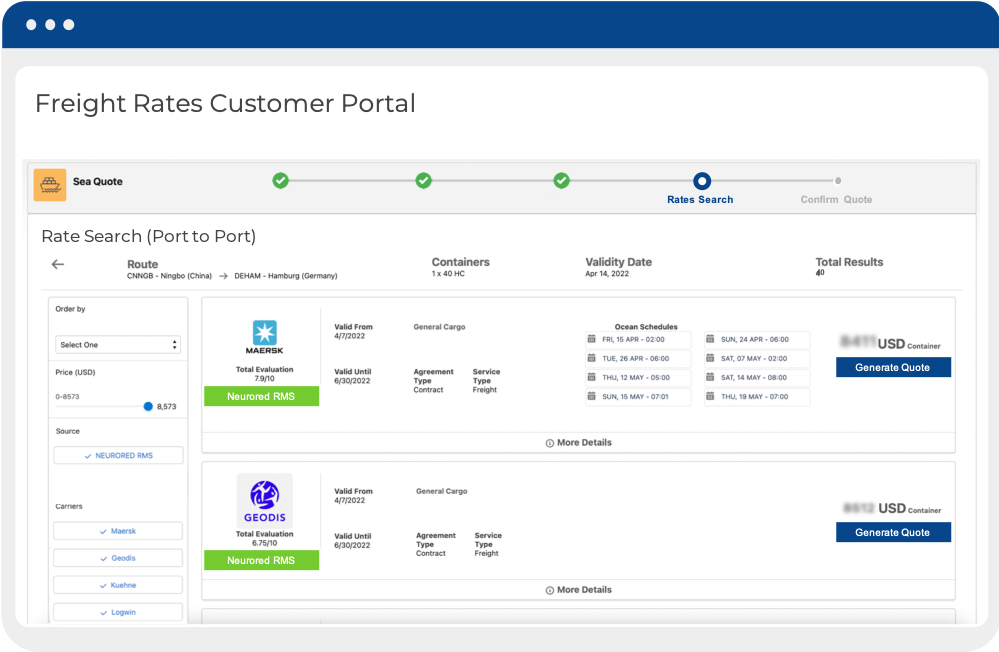Toggle the Maersk carrier filter
Screen dimensions: 999x652
pos(117,530)
